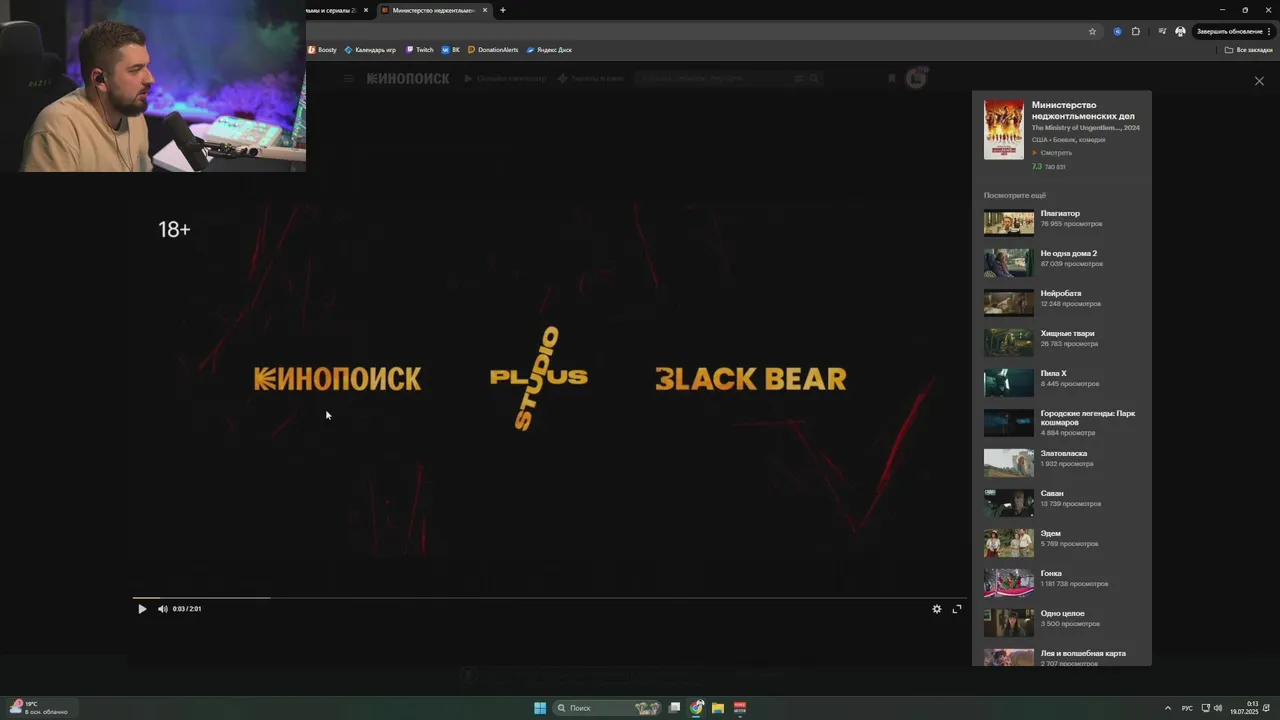This screenshot has width=1280, height=720.
Task: Mute the trailer volume speaker icon
Action: (x=163, y=609)
